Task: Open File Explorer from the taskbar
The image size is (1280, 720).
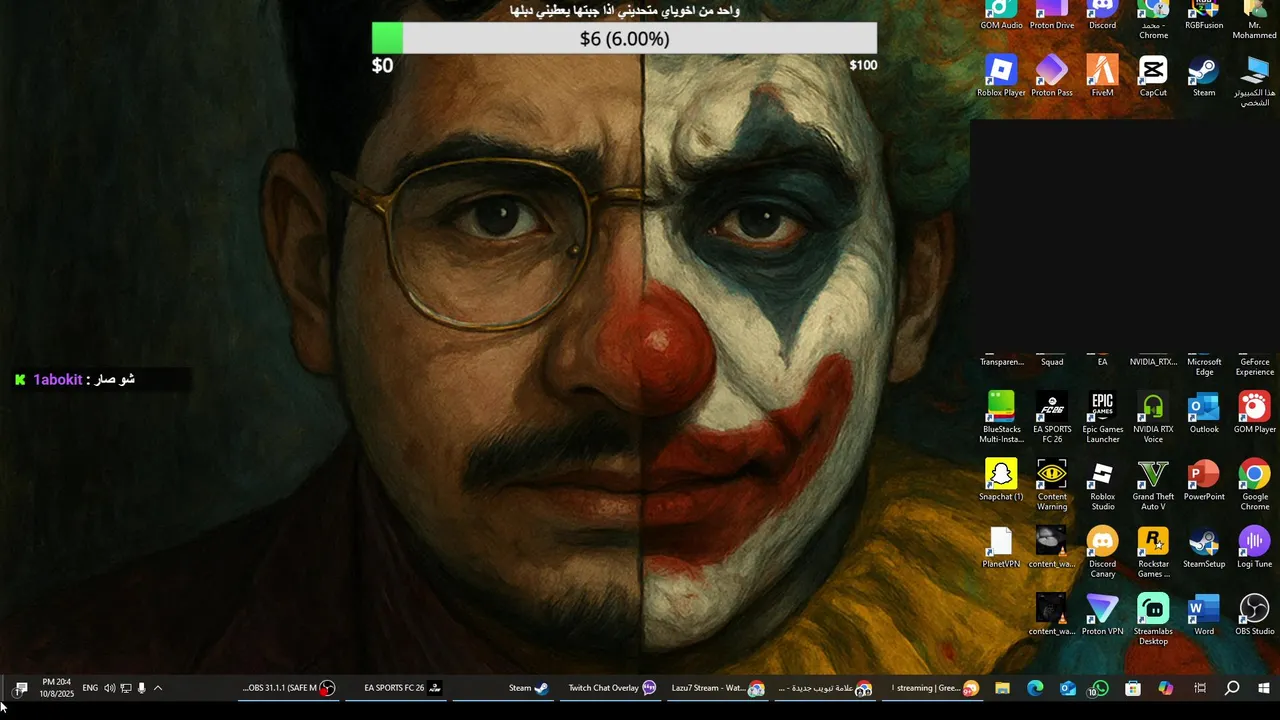Action: tap(1003, 688)
